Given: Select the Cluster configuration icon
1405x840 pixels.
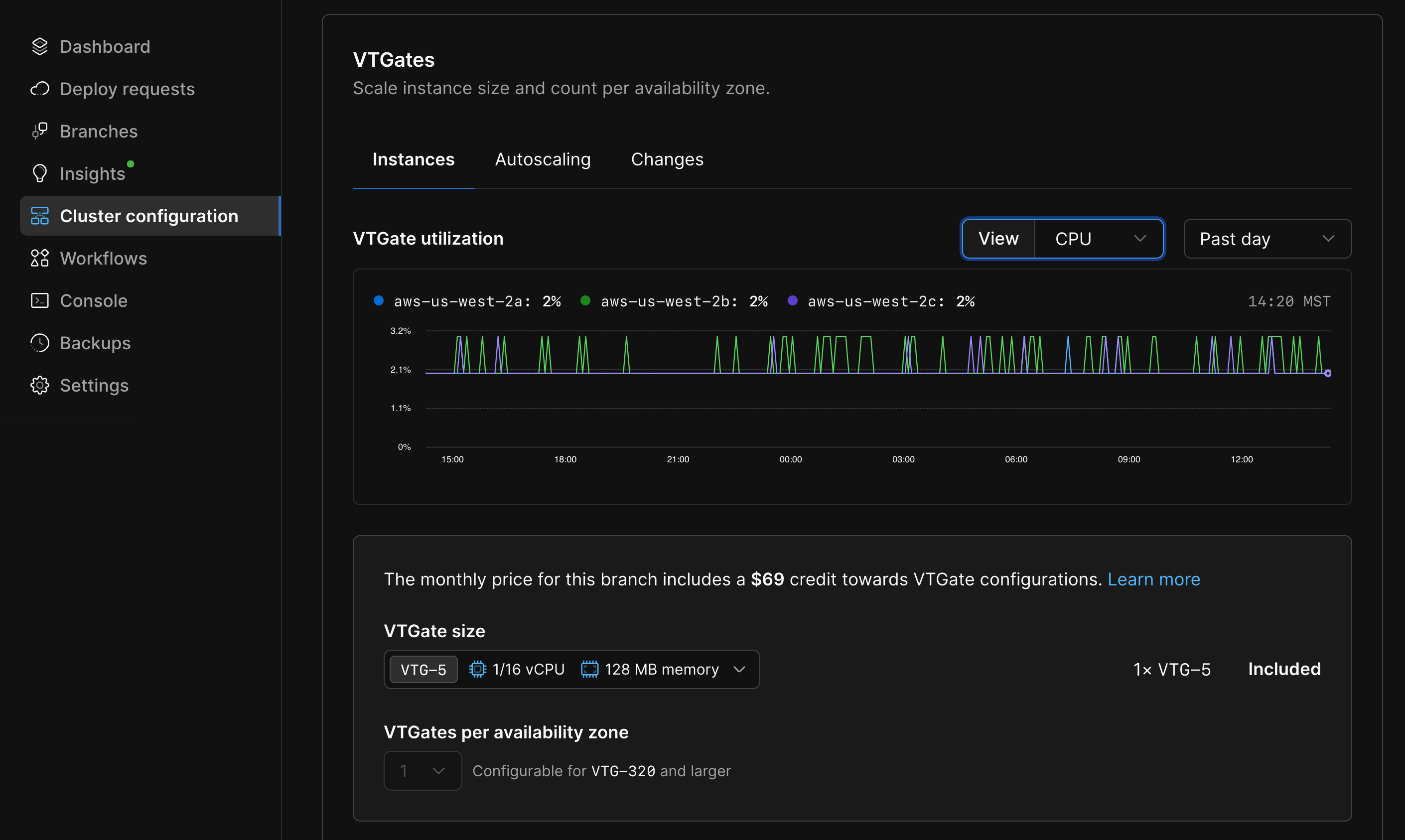Looking at the screenshot, I should pyautogui.click(x=40, y=216).
